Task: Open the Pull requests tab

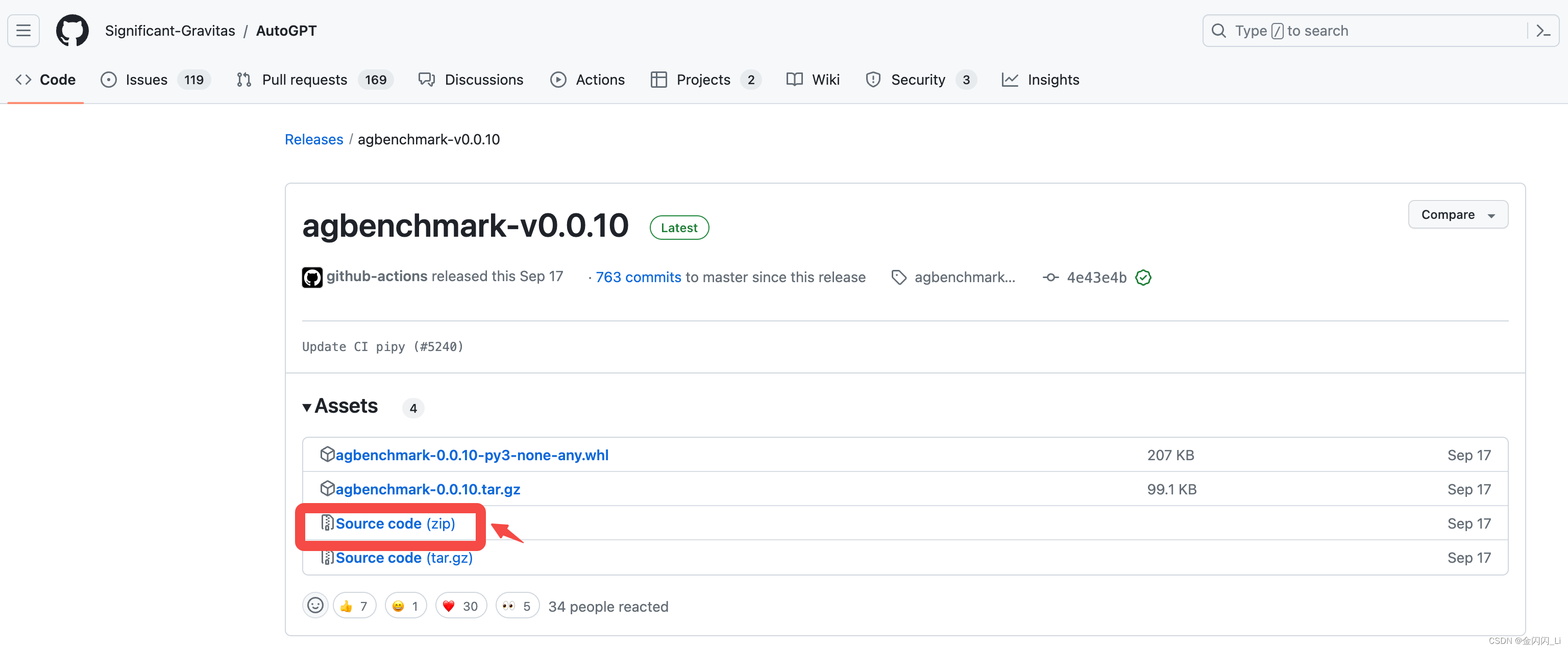Action: (304, 80)
